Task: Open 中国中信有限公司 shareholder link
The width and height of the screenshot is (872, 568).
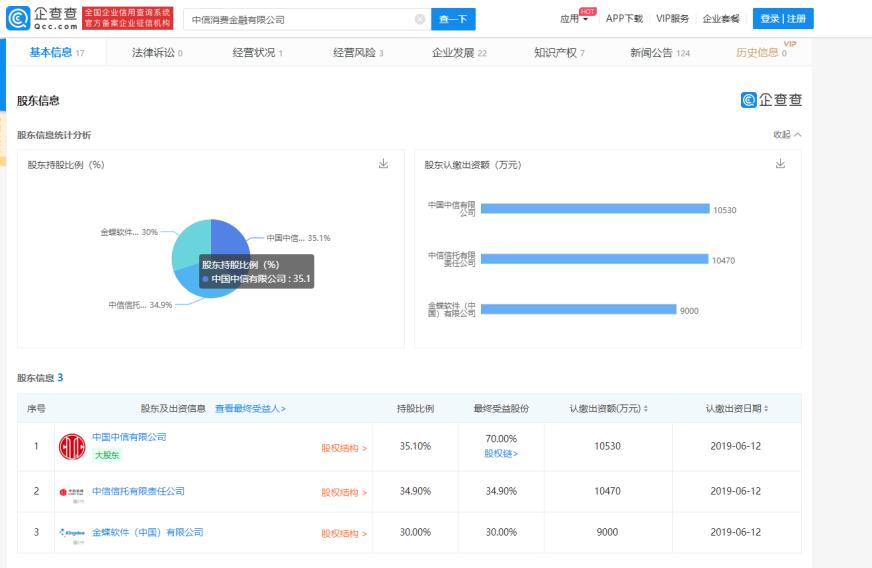Action: [x=129, y=437]
